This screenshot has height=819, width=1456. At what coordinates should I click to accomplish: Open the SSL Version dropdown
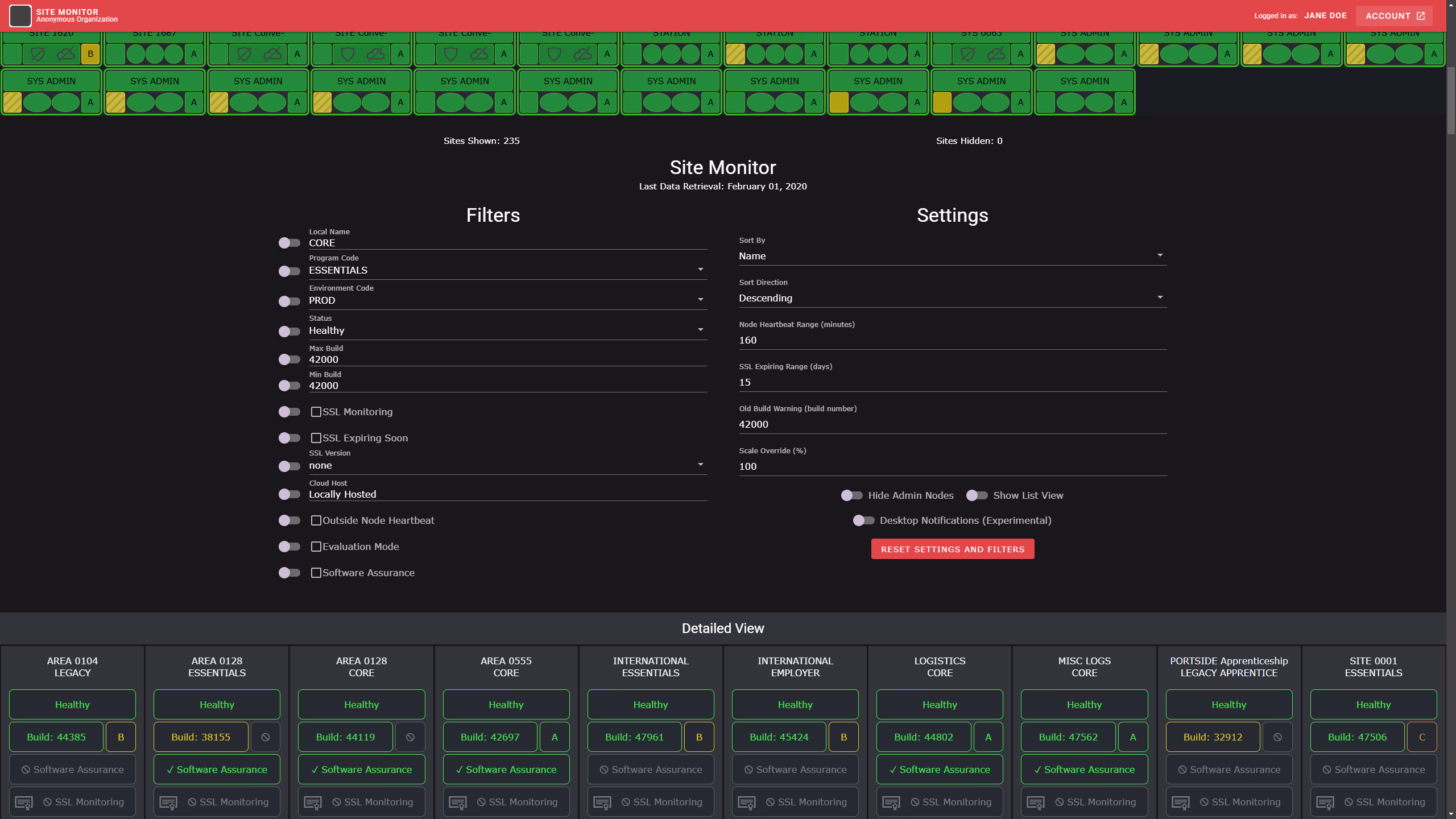pyautogui.click(x=506, y=465)
